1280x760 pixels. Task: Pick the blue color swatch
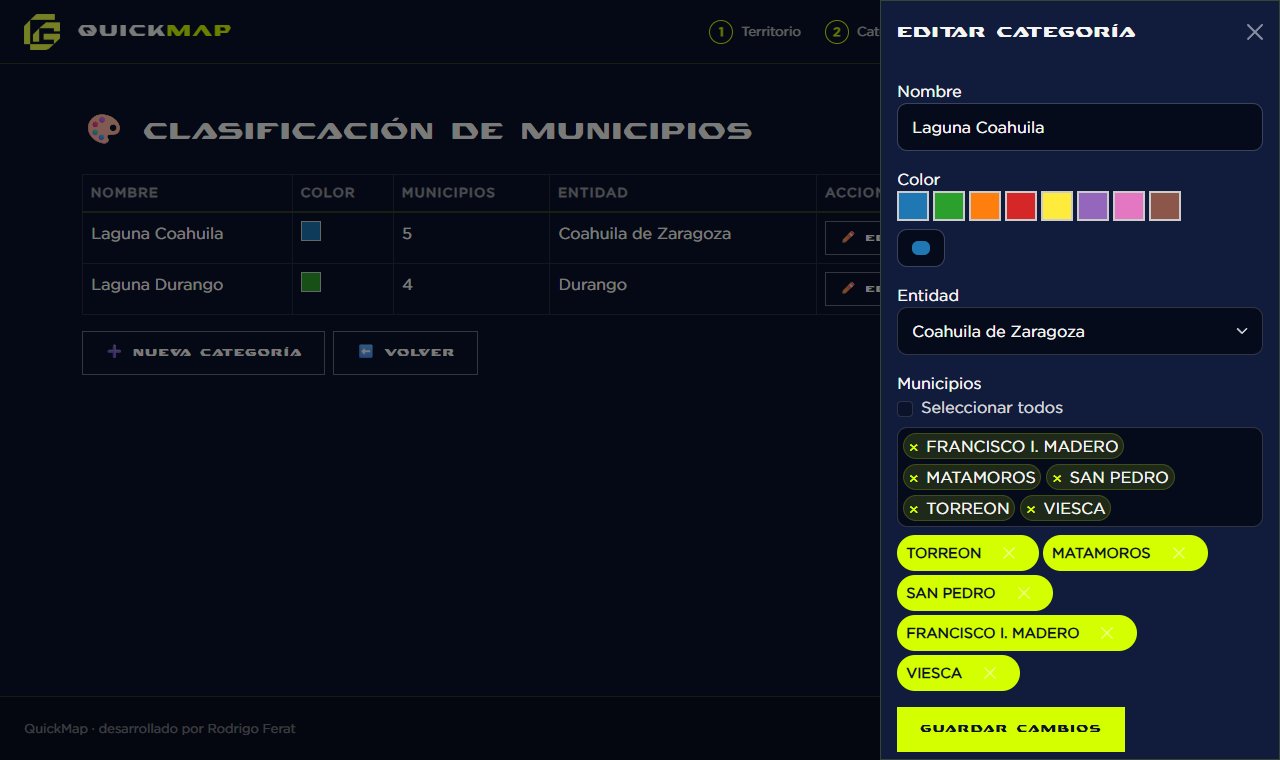pos(913,206)
